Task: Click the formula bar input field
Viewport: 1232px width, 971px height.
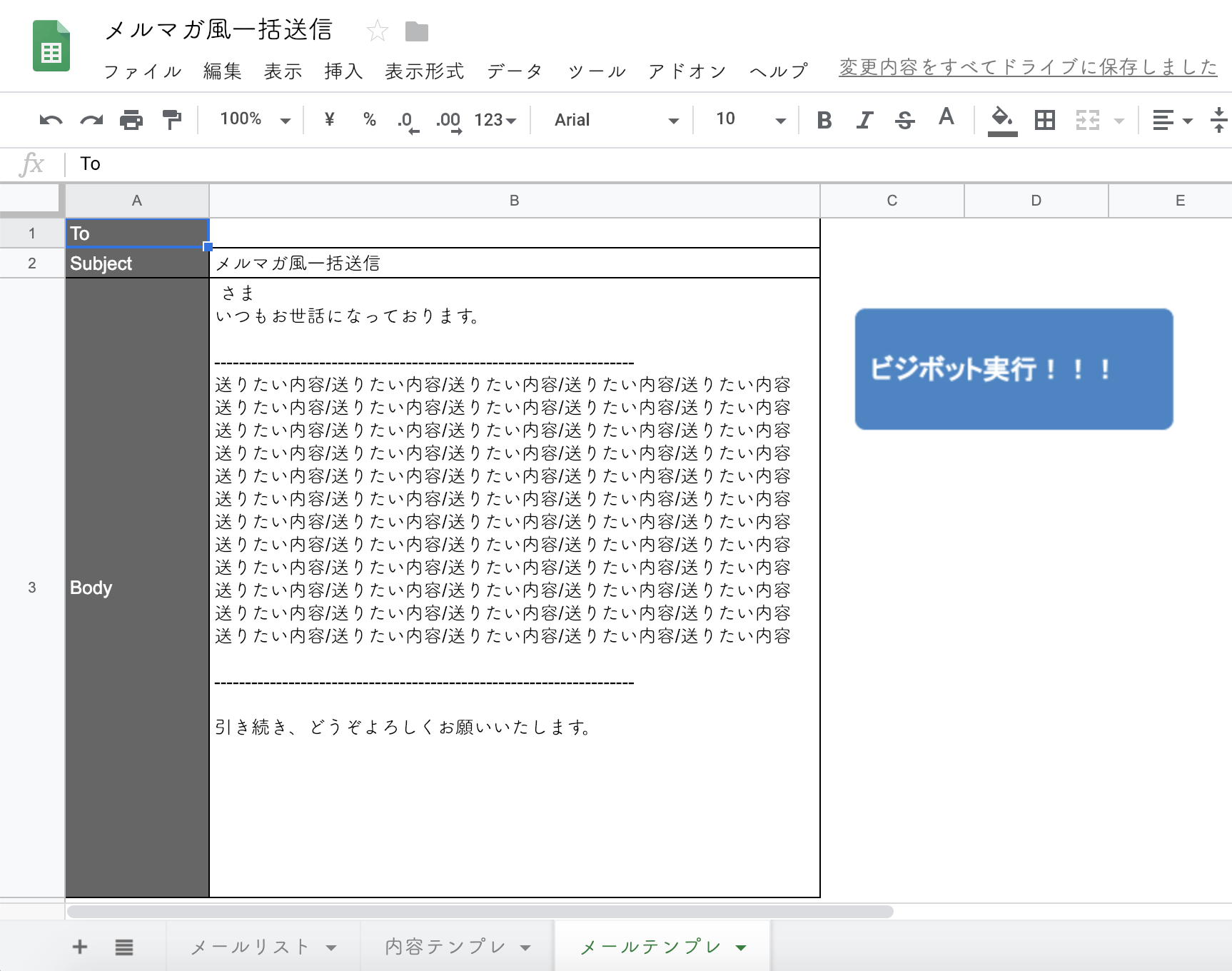Action: pos(642,164)
